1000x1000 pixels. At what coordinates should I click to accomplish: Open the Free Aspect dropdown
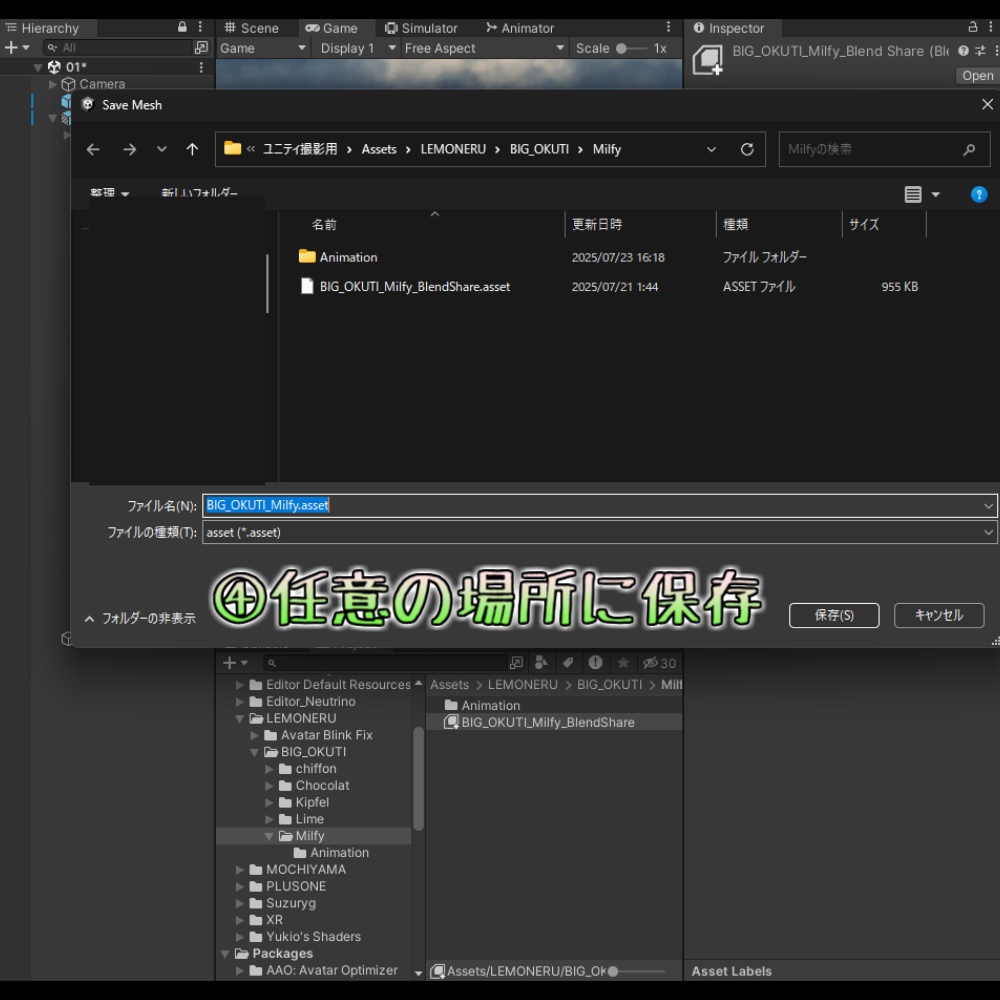(483, 48)
